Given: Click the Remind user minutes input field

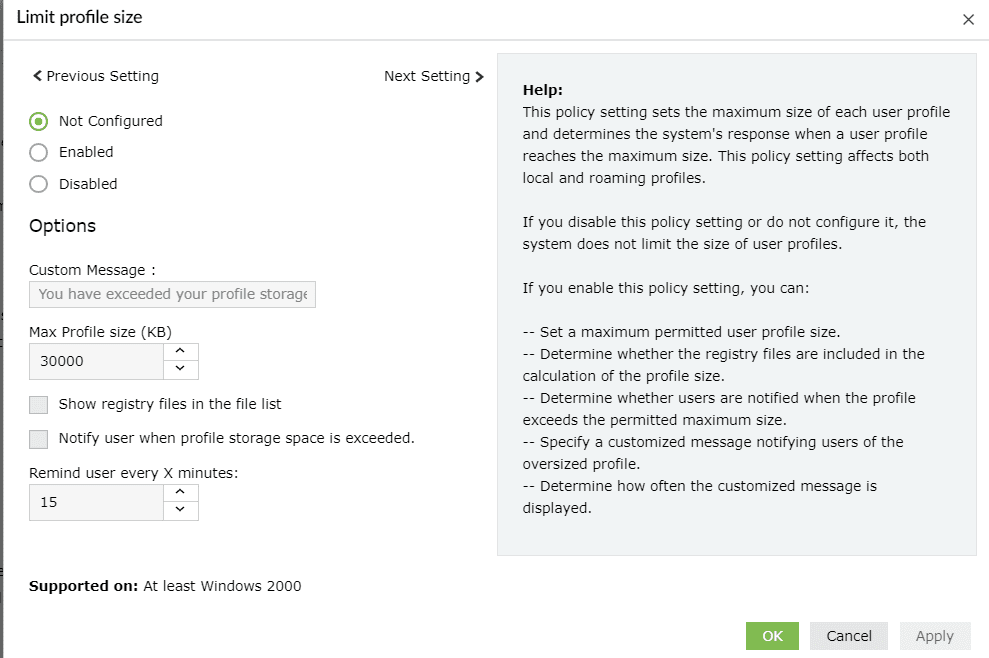Looking at the screenshot, I should 96,502.
